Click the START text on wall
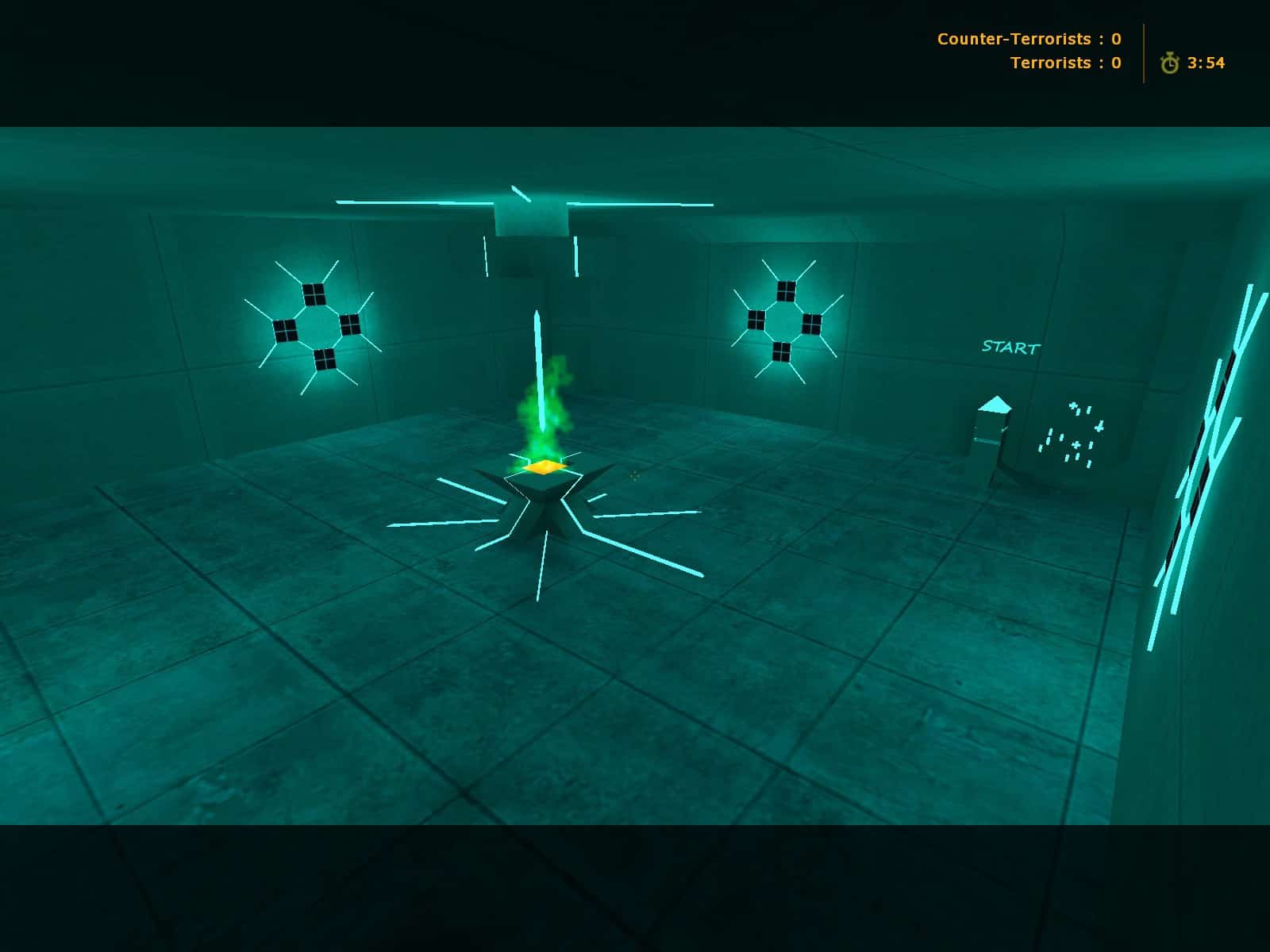This screenshot has height=952, width=1270. pyautogui.click(x=1010, y=347)
